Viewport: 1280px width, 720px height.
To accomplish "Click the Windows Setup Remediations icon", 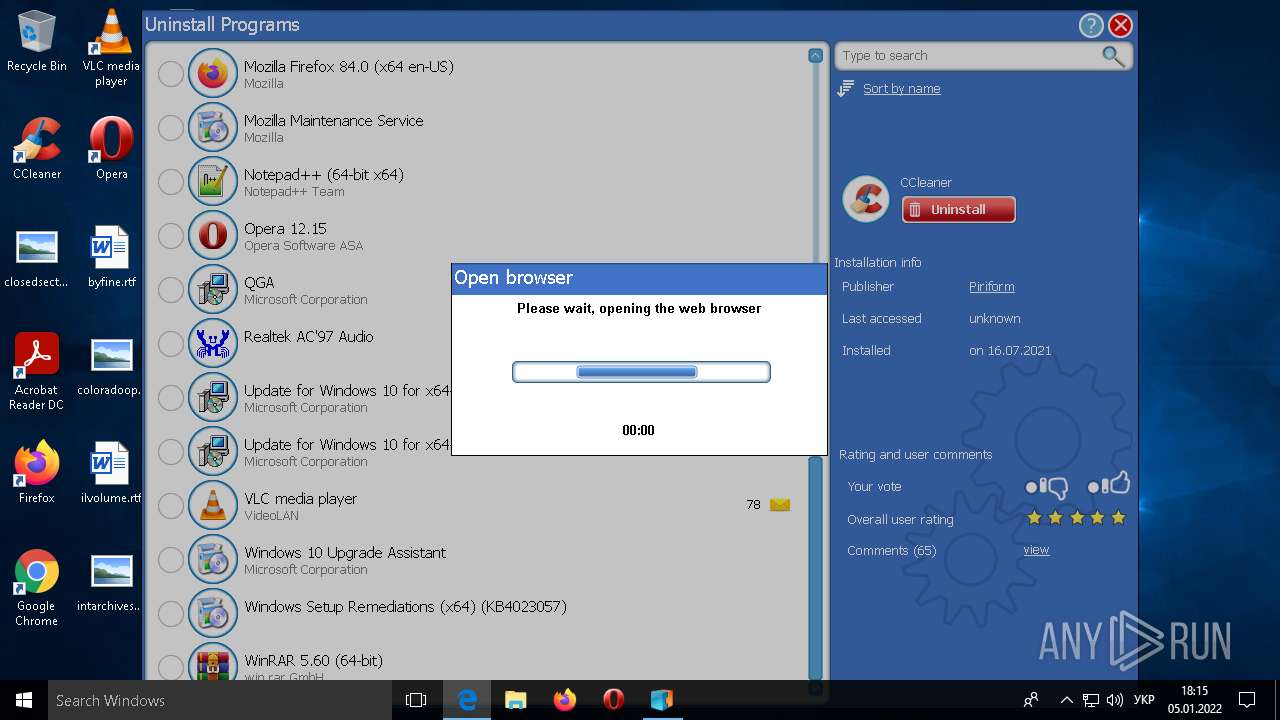I will [212, 613].
